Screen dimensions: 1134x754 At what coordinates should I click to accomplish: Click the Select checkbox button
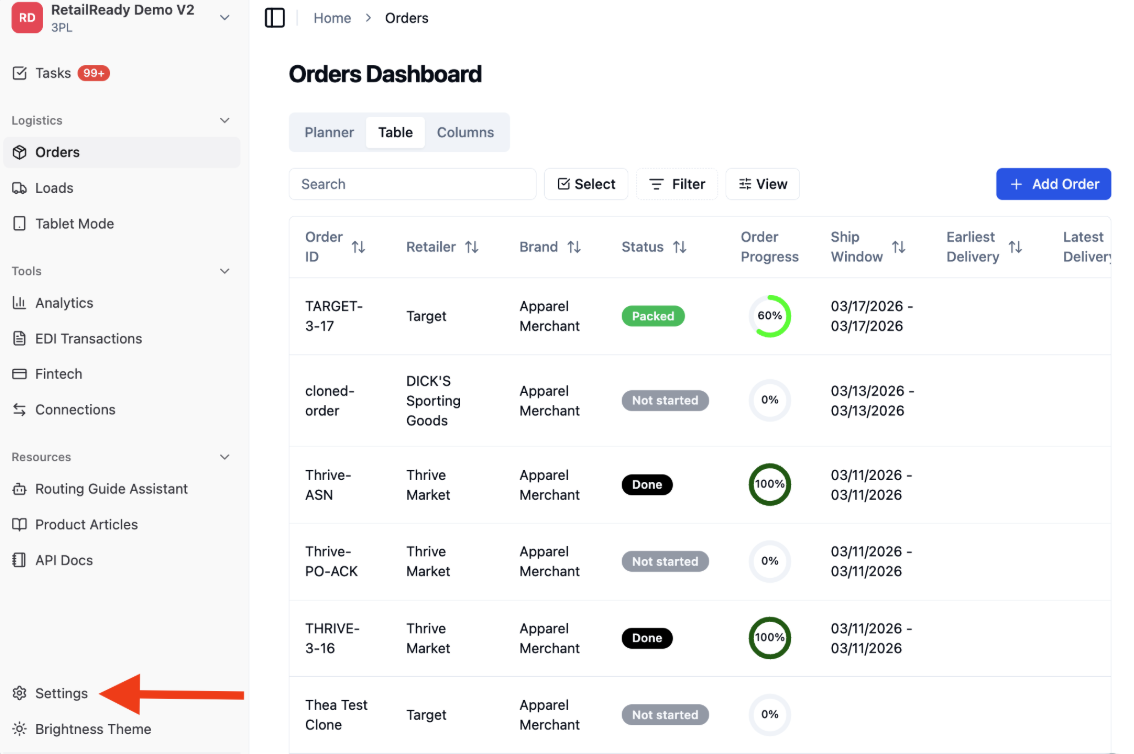pos(586,184)
